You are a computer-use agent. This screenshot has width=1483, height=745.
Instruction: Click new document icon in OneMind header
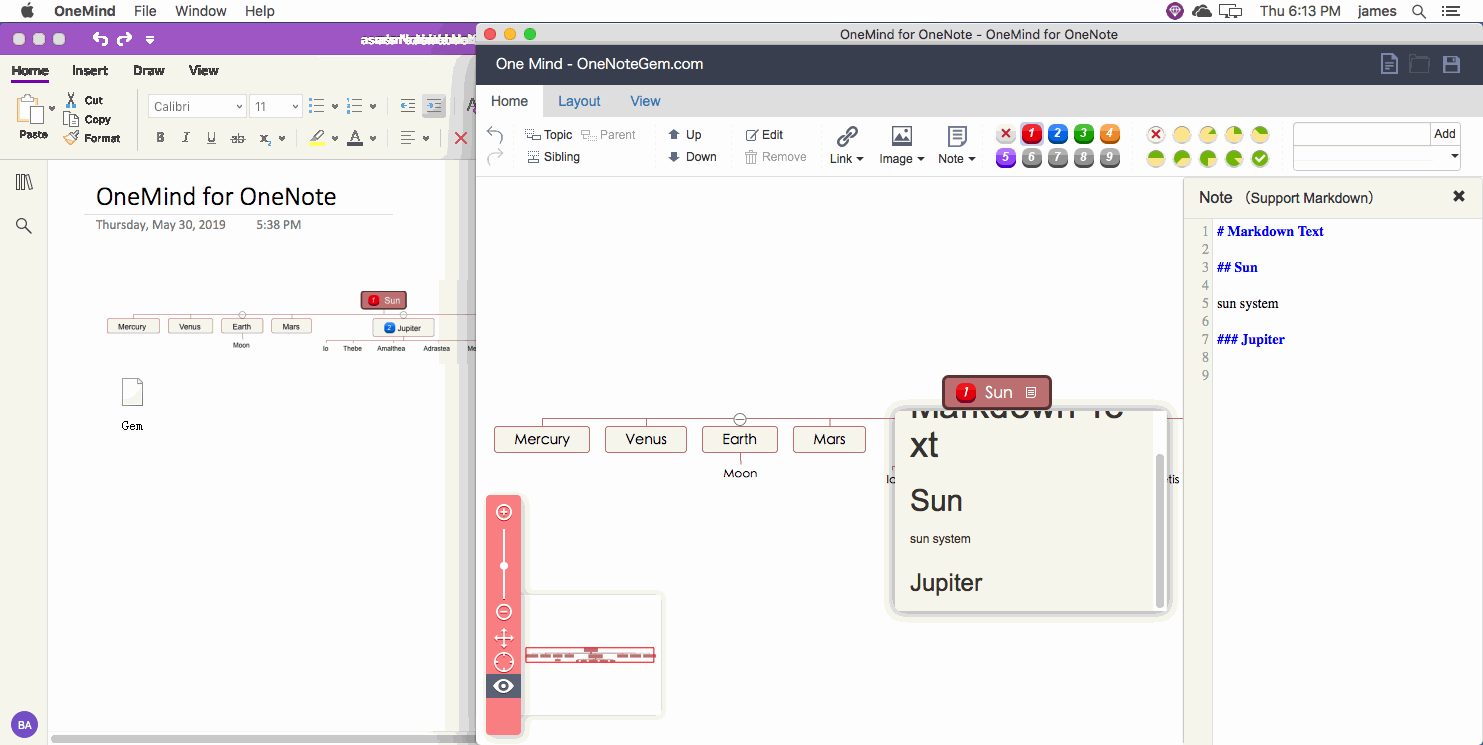point(1389,64)
